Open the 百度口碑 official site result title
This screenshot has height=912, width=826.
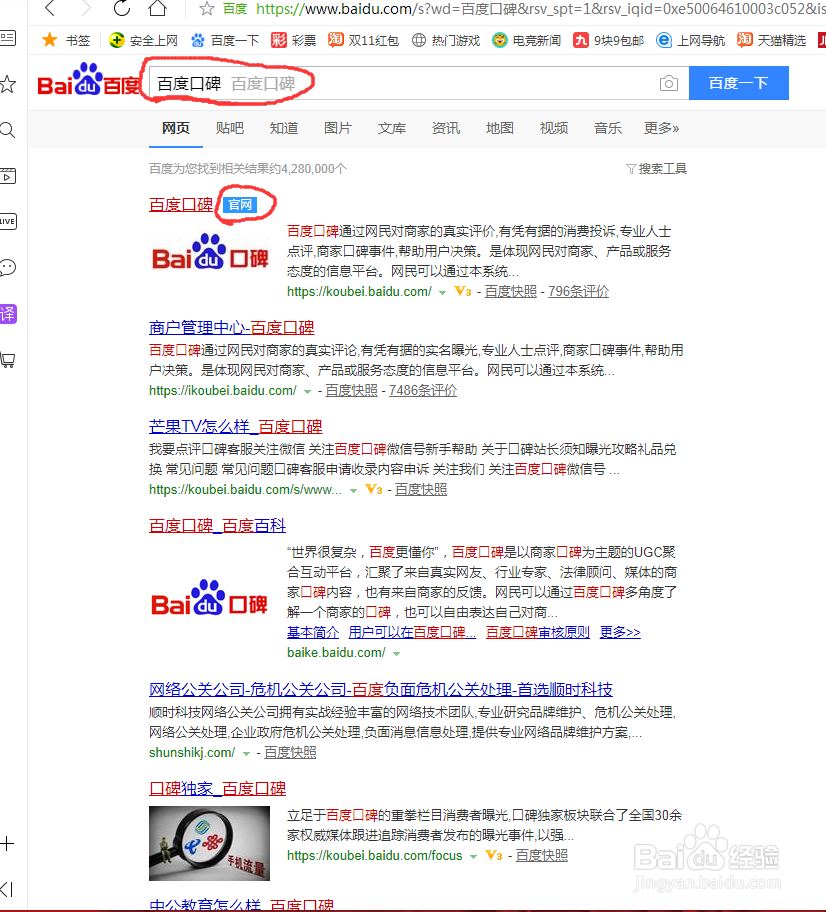point(181,205)
